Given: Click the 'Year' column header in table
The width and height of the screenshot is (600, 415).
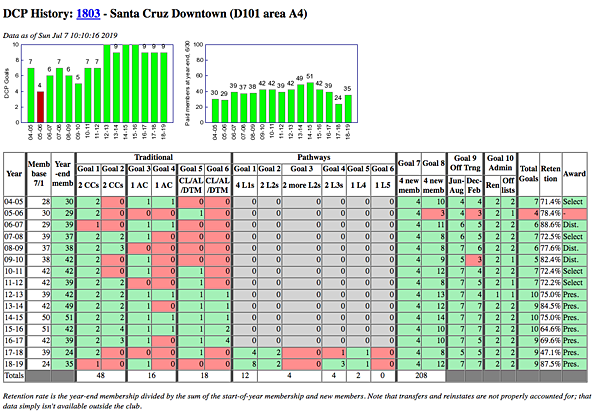Looking at the screenshot, I should (14, 174).
